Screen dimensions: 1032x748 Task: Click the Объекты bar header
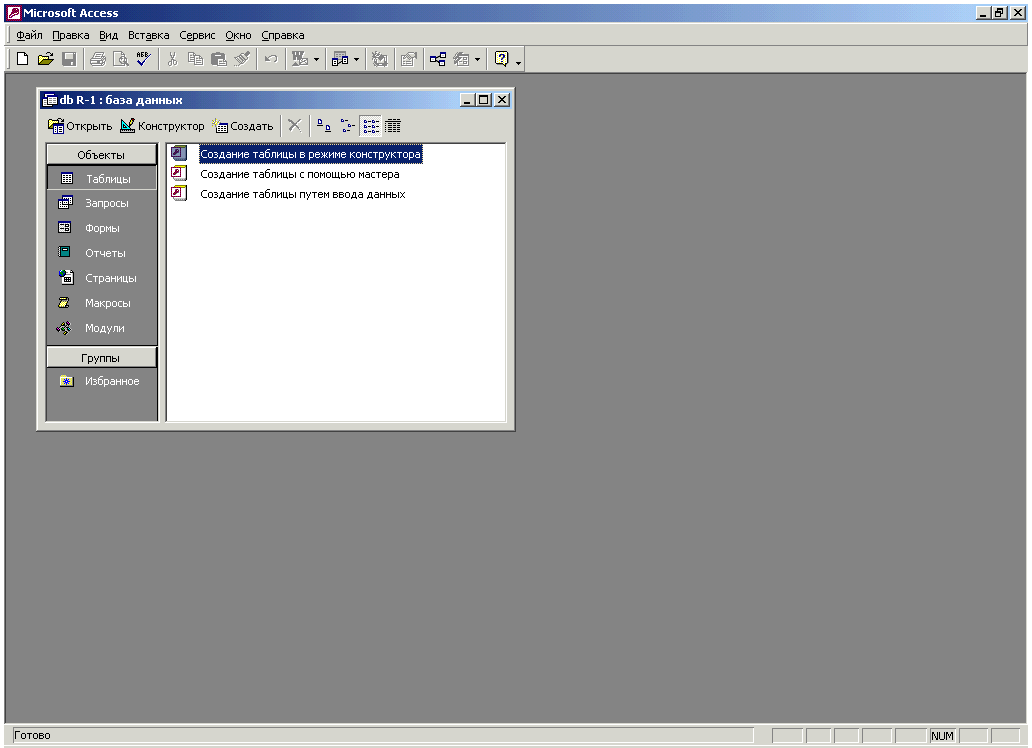[101, 155]
